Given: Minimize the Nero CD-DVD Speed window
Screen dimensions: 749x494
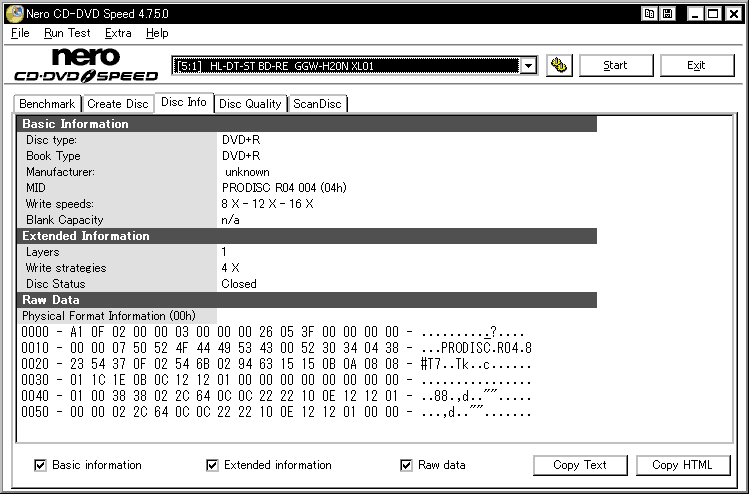Looking at the screenshot, I should (695, 14).
